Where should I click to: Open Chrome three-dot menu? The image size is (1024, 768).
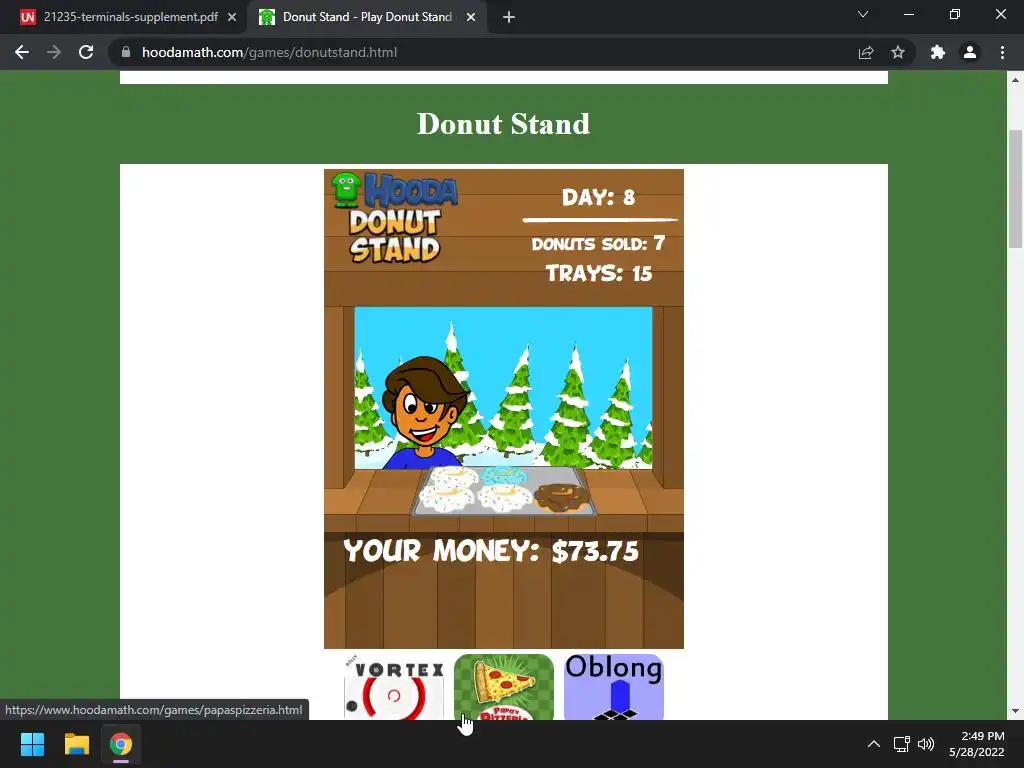click(1002, 52)
